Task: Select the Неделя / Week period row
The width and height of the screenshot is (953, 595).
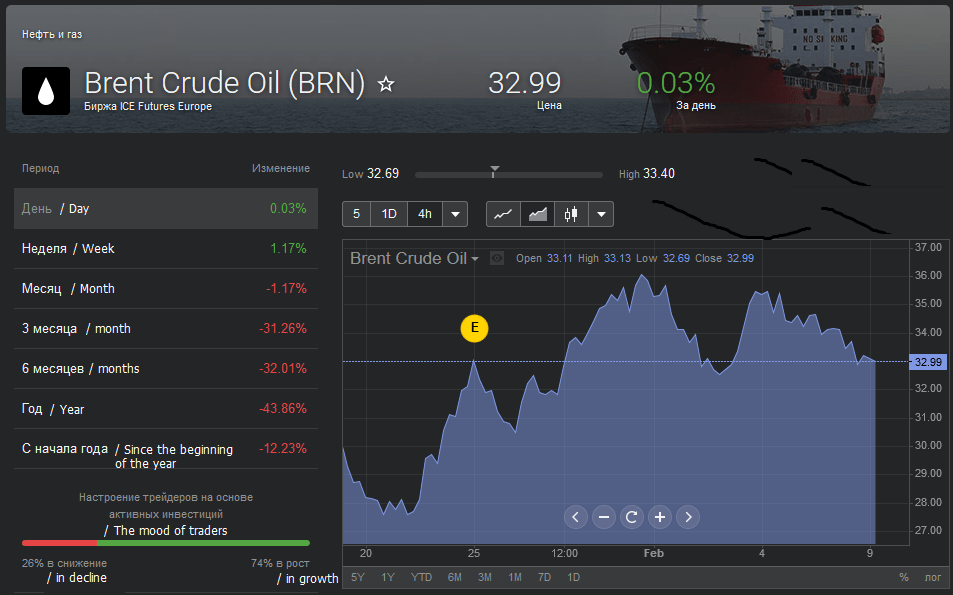Action: 165,248
